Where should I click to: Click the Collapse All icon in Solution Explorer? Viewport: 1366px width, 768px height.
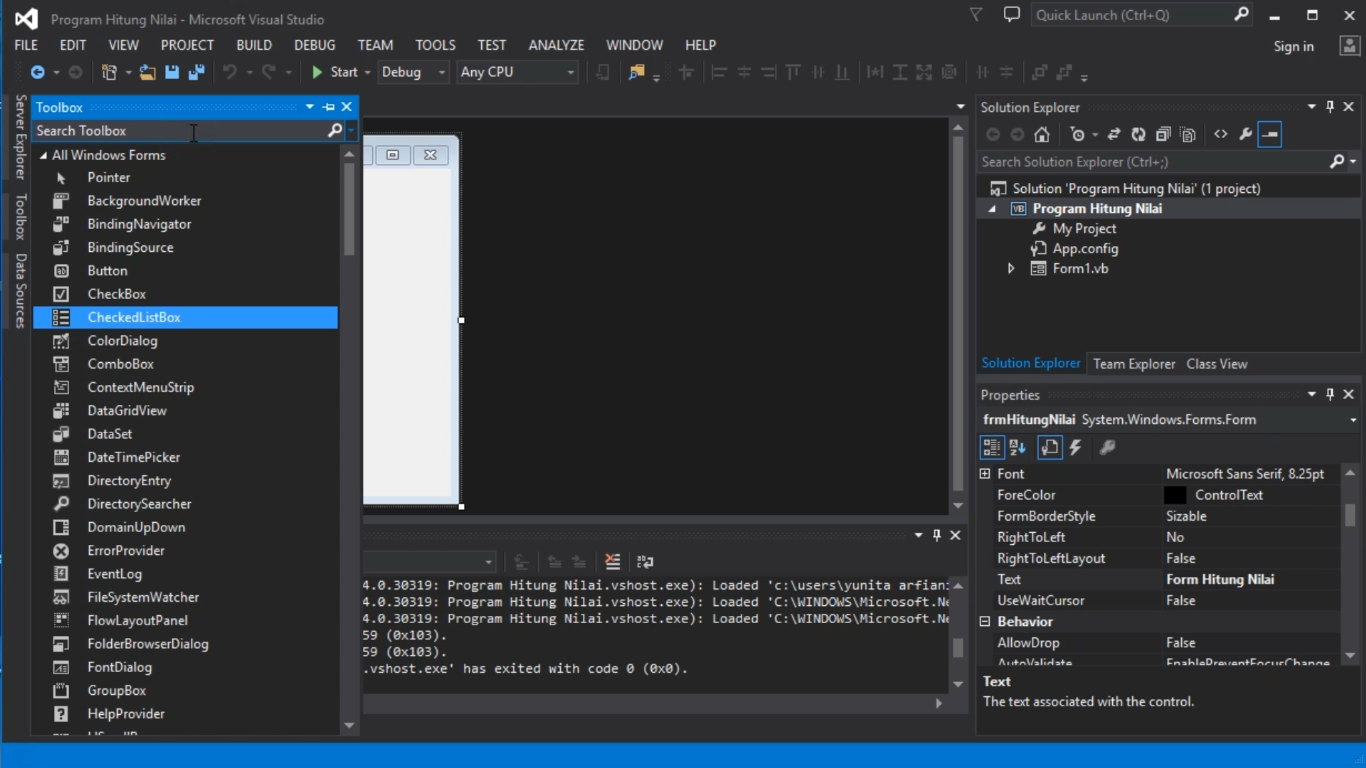[1163, 134]
